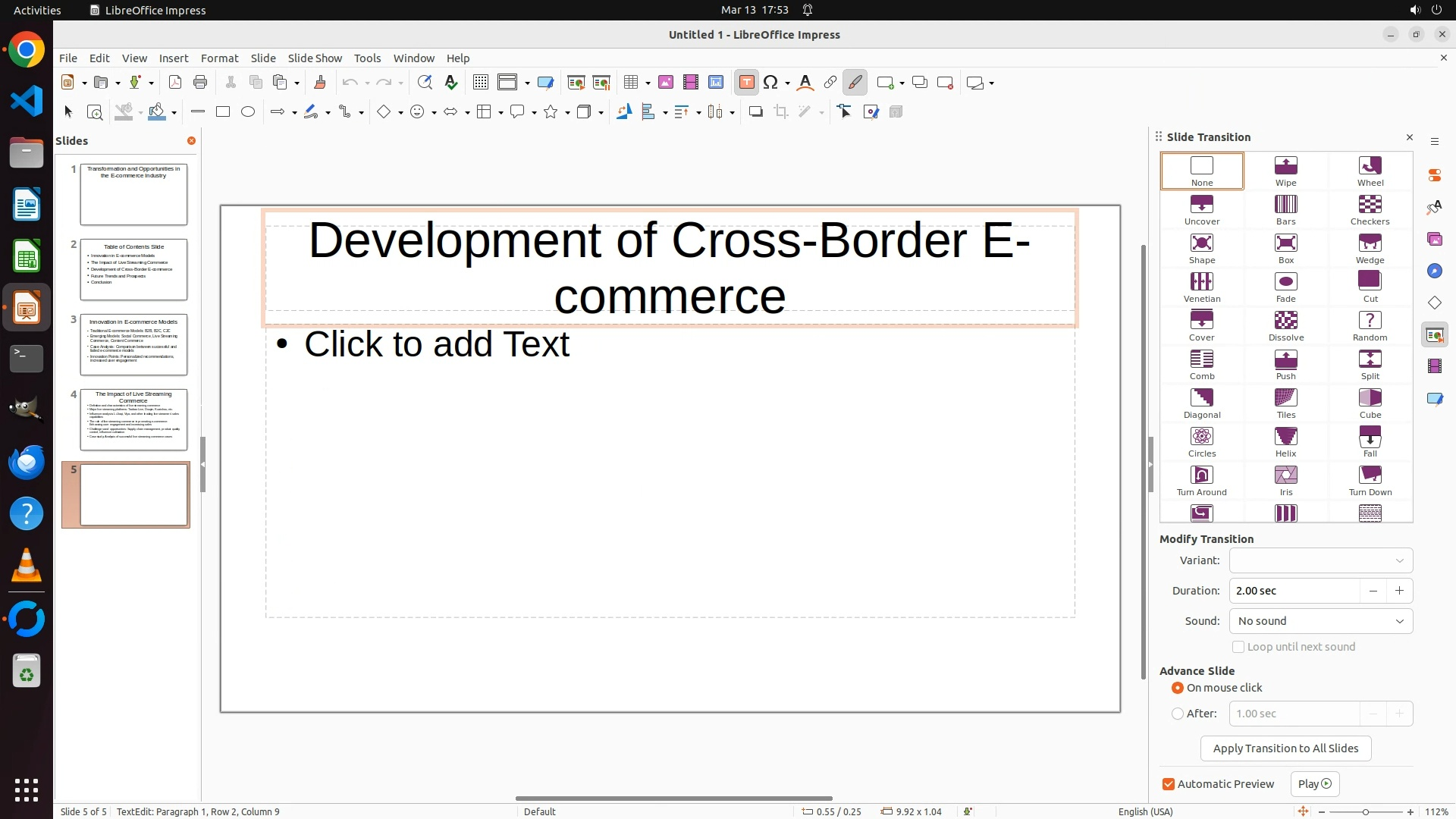1456x819 pixels.
Task: Toggle the Display Grid icon
Action: [480, 83]
